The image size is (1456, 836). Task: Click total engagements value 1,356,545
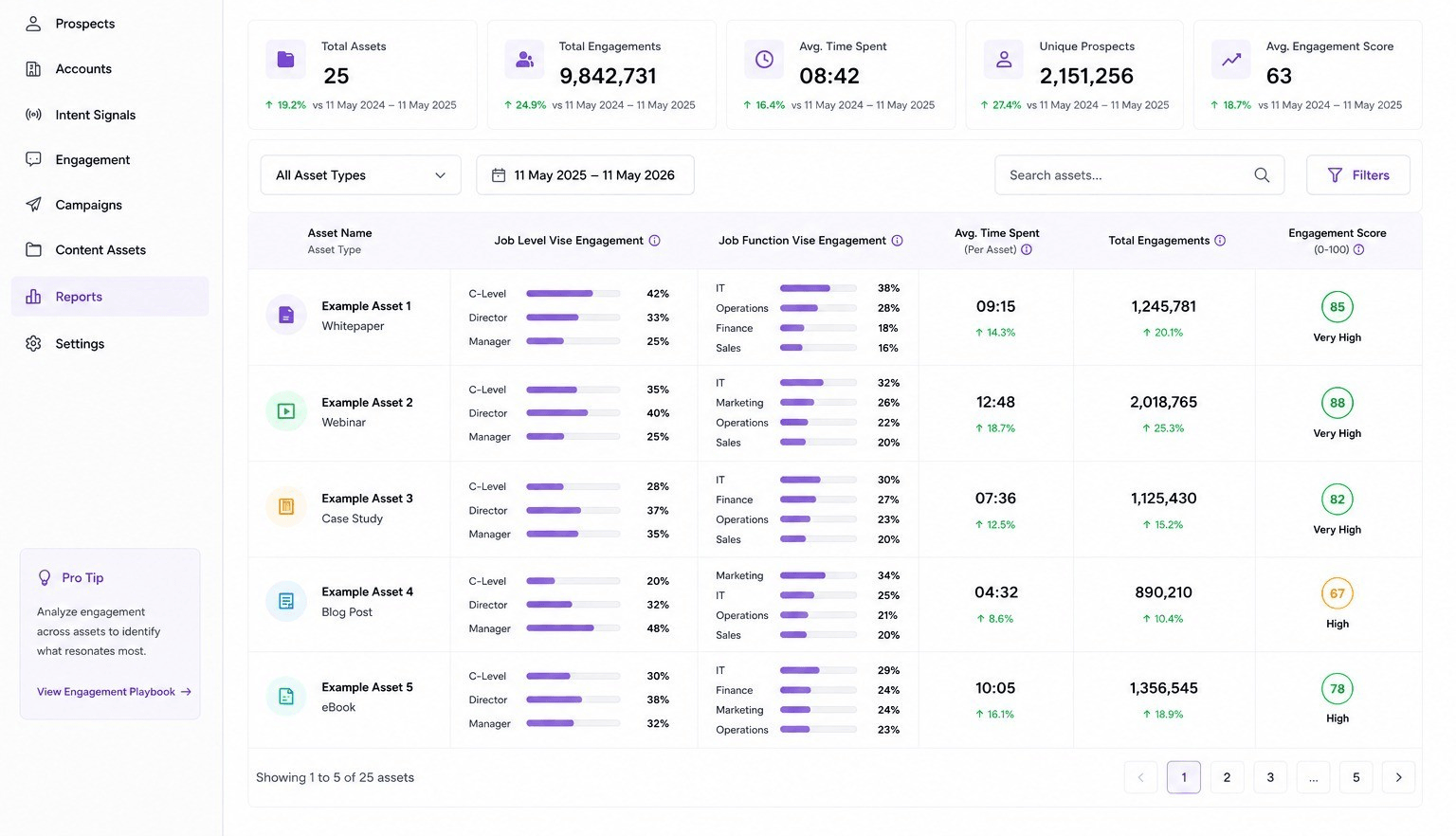coord(1163,688)
